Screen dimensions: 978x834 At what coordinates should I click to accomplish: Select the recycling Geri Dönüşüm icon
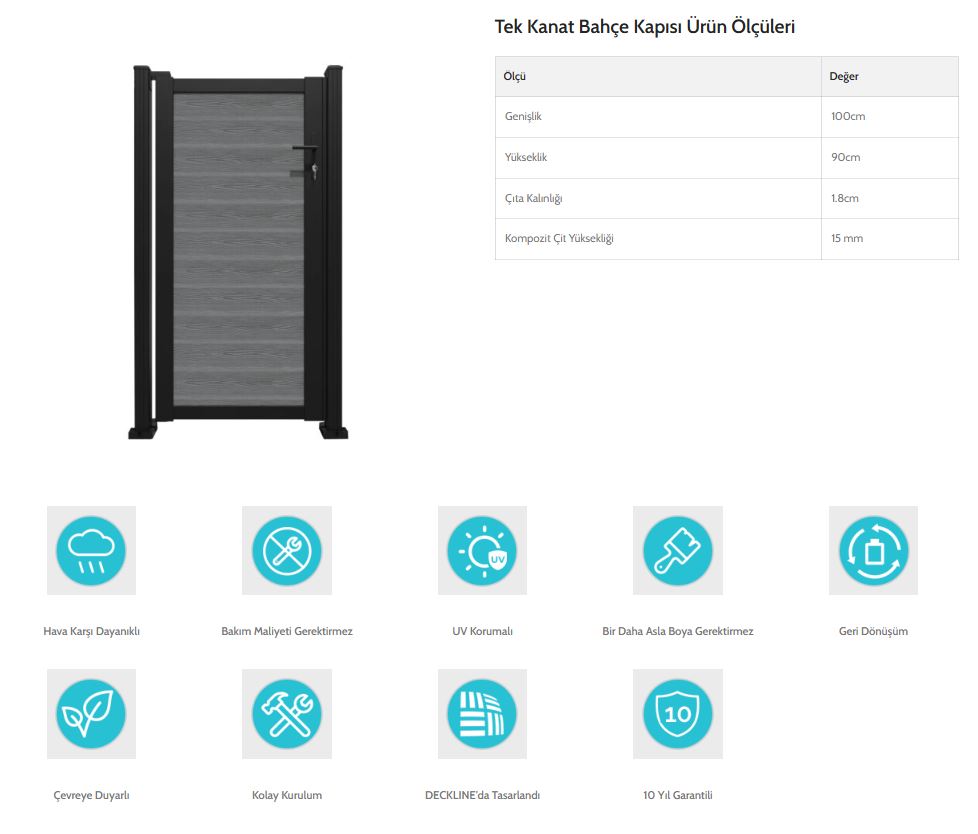pos(873,550)
